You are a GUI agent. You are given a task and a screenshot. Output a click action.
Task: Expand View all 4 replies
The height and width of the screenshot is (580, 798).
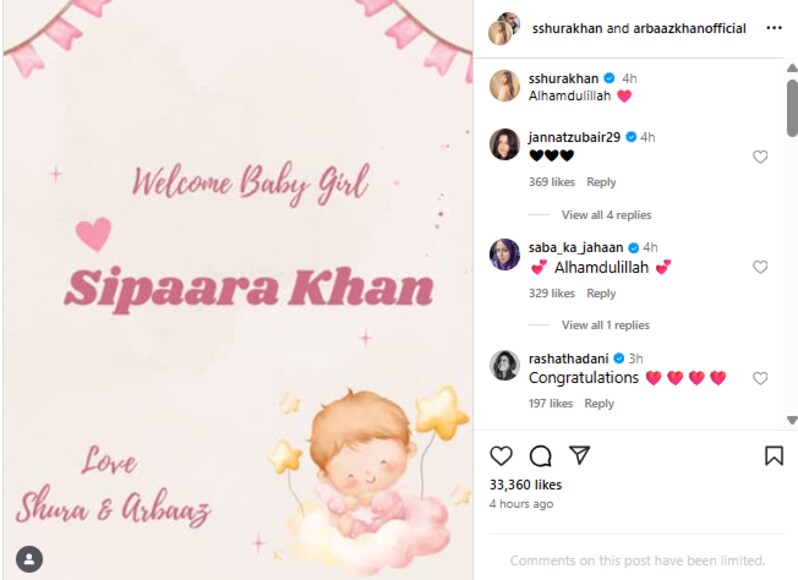tap(606, 215)
